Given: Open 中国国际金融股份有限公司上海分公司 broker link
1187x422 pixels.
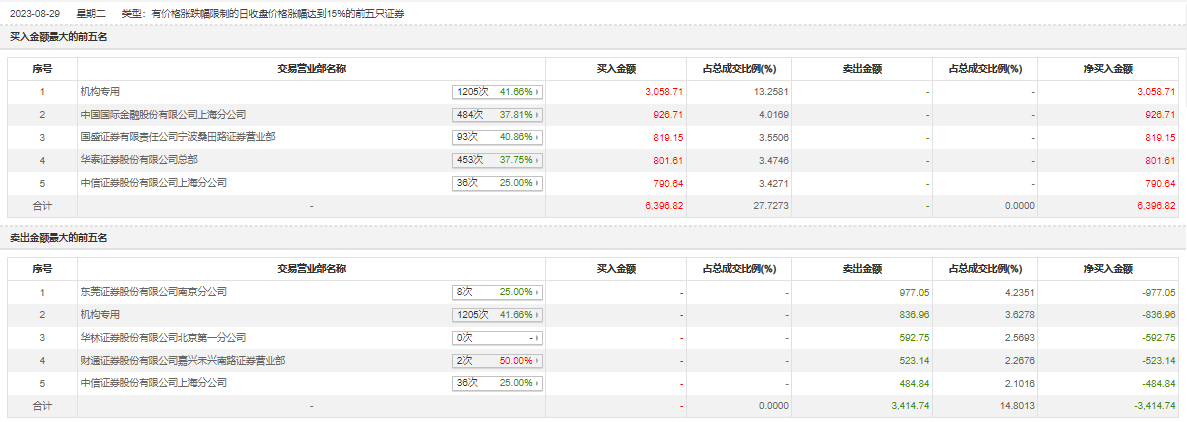Looking at the screenshot, I should pyautogui.click(x=162, y=114).
